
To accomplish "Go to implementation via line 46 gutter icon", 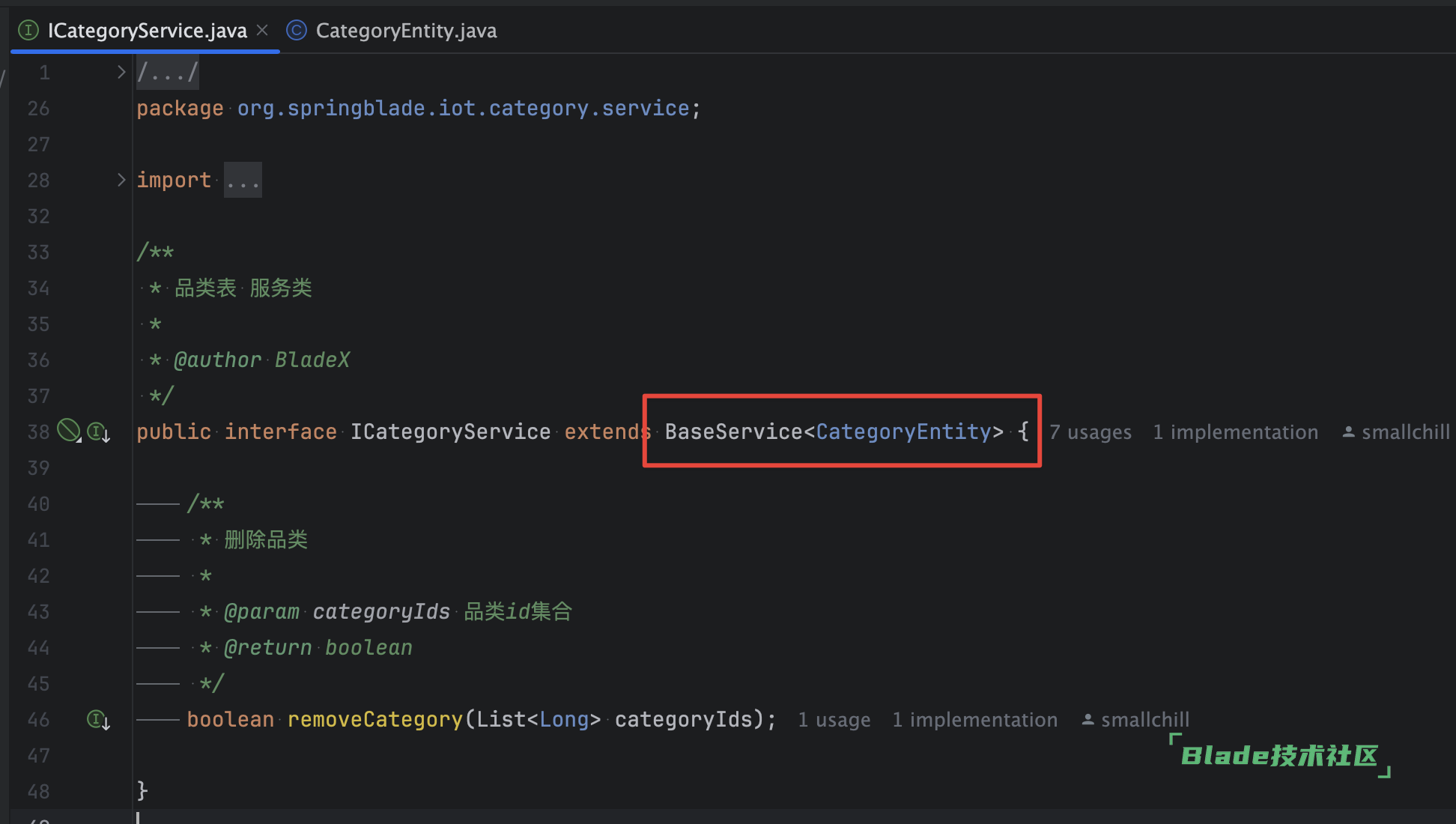I will (x=99, y=720).
